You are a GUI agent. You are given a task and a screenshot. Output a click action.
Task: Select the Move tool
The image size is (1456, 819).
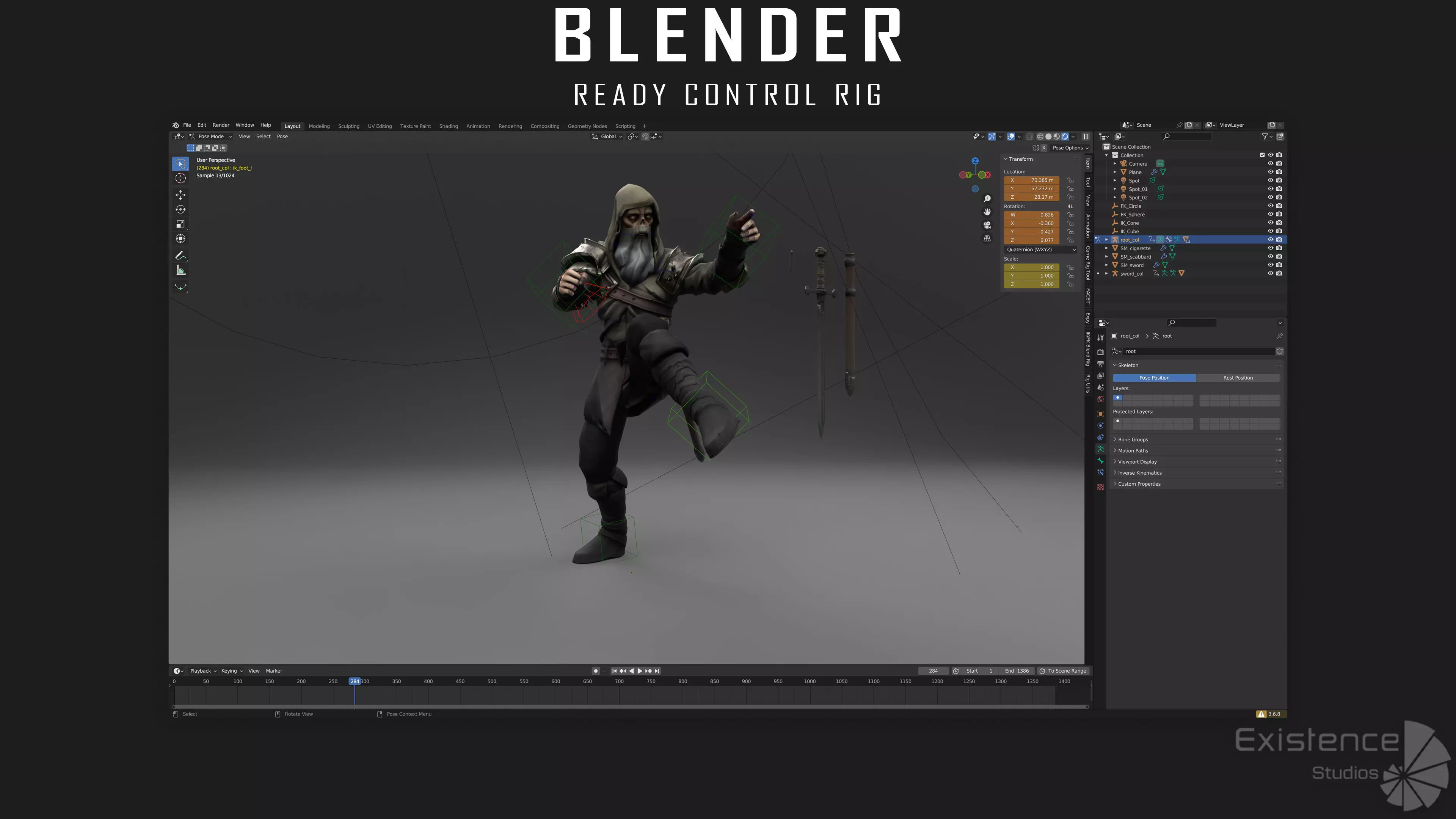point(180,195)
